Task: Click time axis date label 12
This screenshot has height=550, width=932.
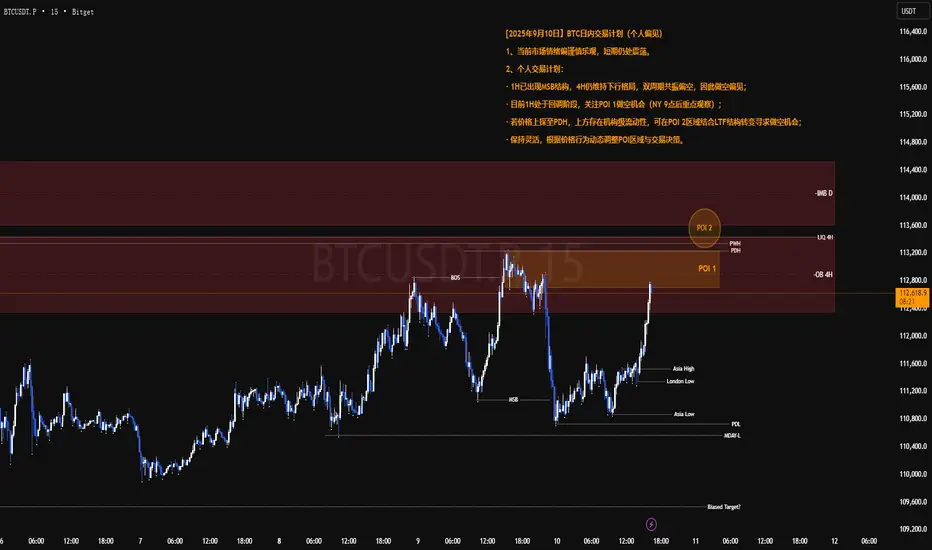Action: [x=835, y=541]
